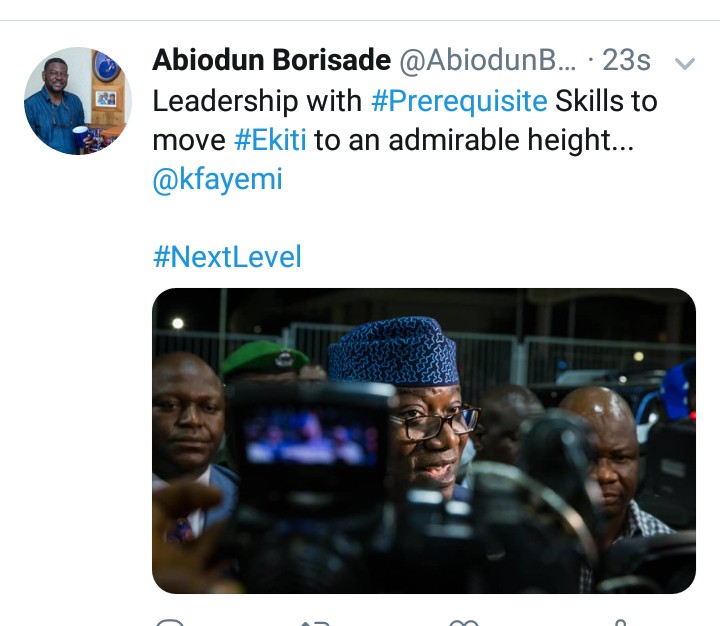Tap 'to an admirable height...' text

pos(474,140)
